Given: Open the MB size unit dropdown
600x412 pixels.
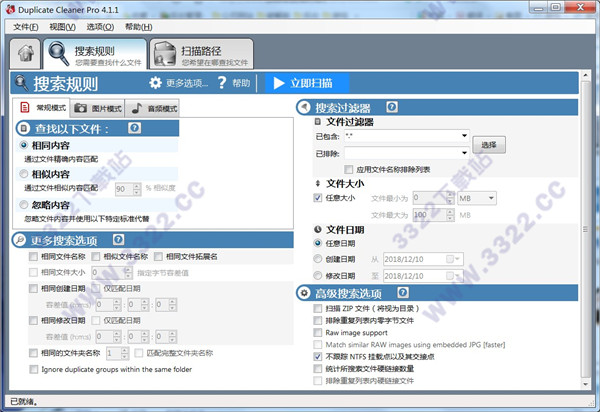Looking at the screenshot, I should point(491,198).
